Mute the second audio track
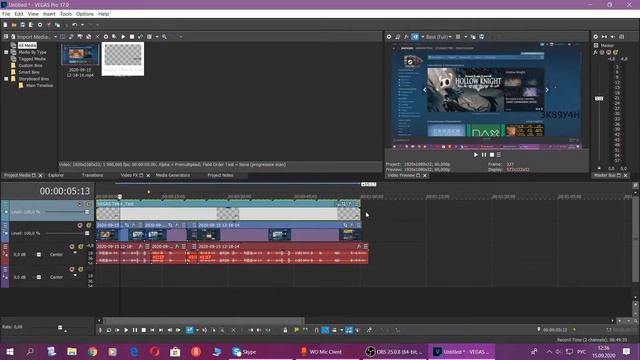Viewport: 640px width, 360px height. pos(72,269)
